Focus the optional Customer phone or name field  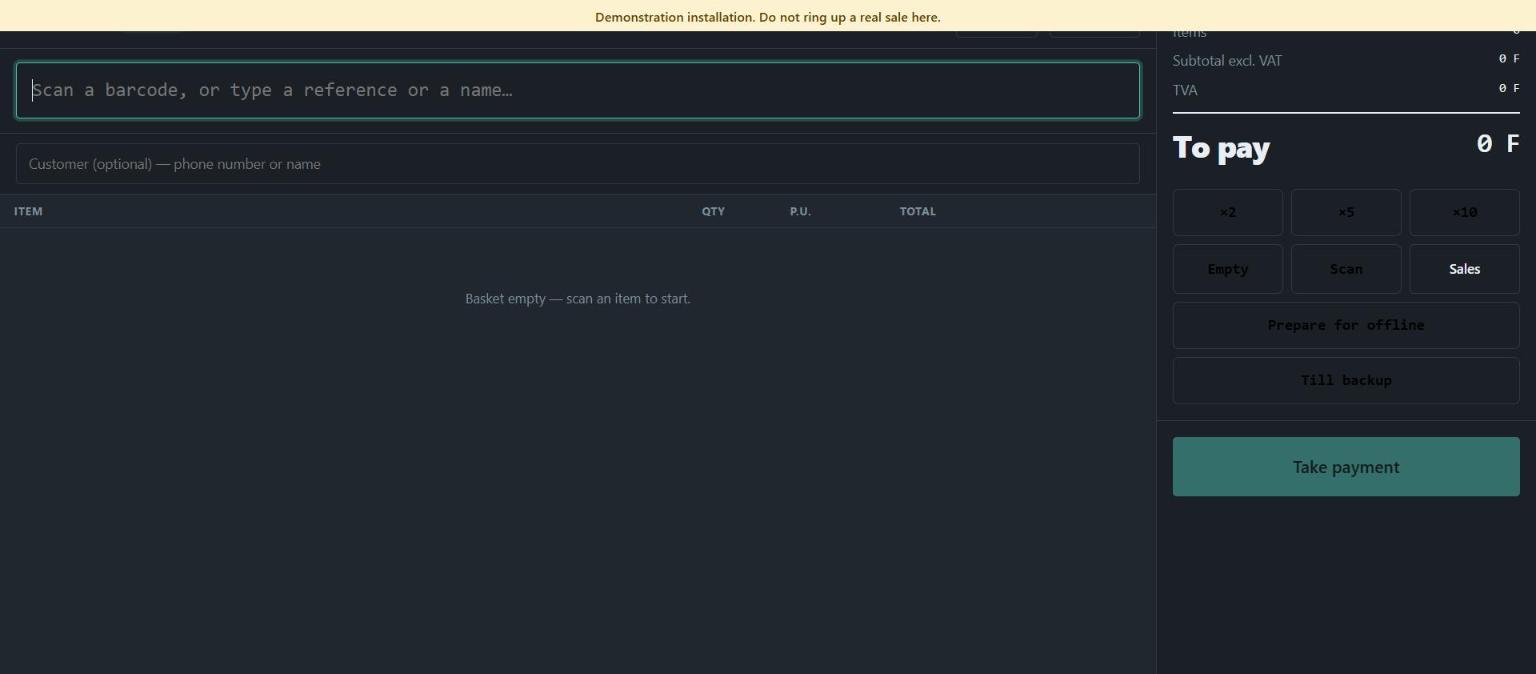(577, 163)
